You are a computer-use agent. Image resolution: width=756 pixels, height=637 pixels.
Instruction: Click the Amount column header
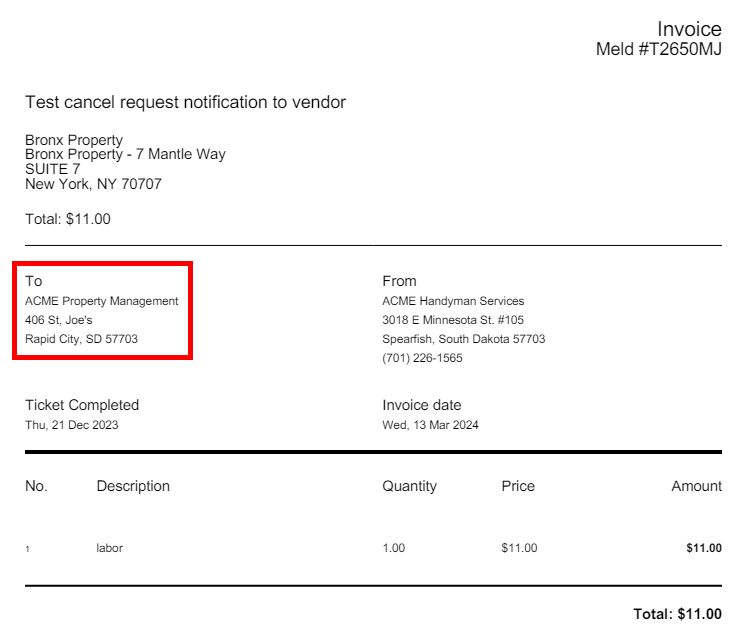(696, 486)
